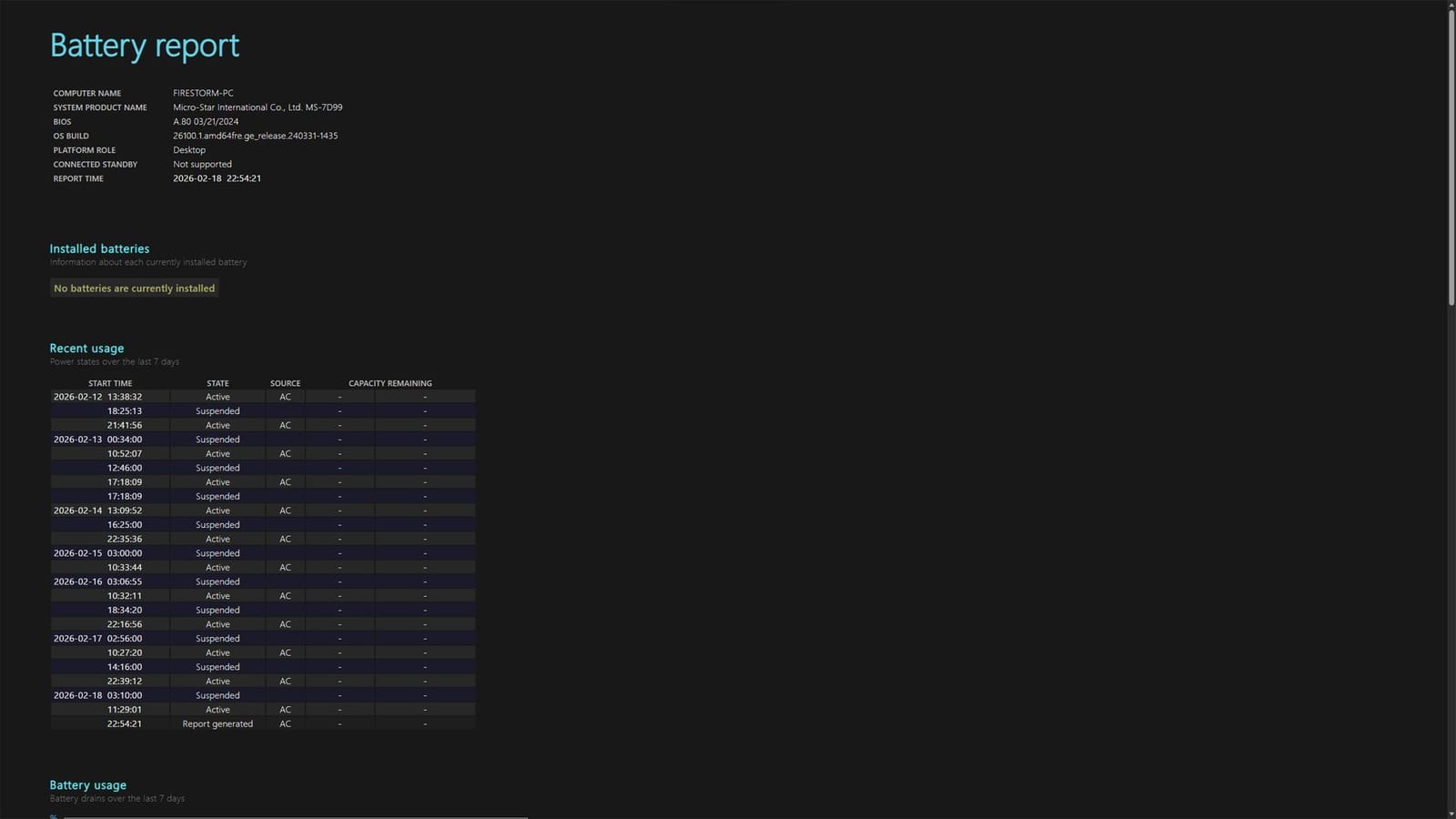Click the scrollbar up arrow
Image resolution: width=1456 pixels, height=819 pixels.
(x=1451, y=5)
